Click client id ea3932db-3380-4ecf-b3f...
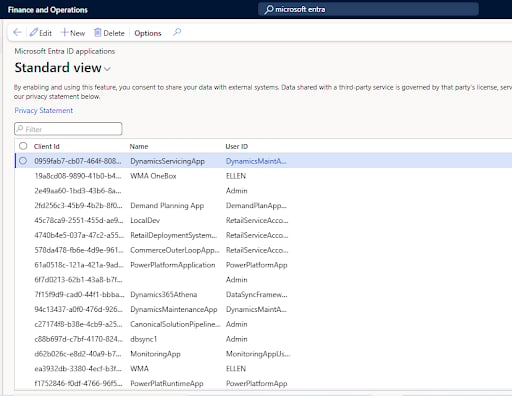The height and width of the screenshot is (396, 512). 78,369
